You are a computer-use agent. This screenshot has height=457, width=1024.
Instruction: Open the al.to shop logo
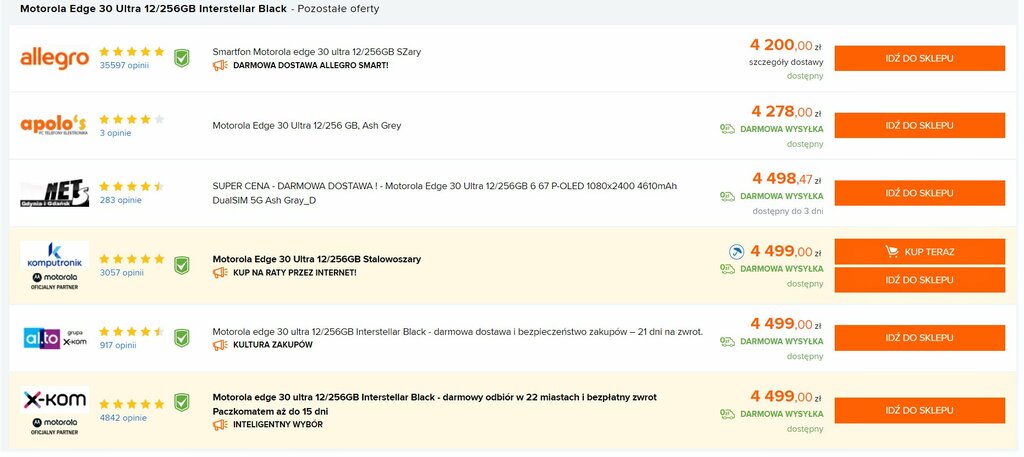(54, 338)
